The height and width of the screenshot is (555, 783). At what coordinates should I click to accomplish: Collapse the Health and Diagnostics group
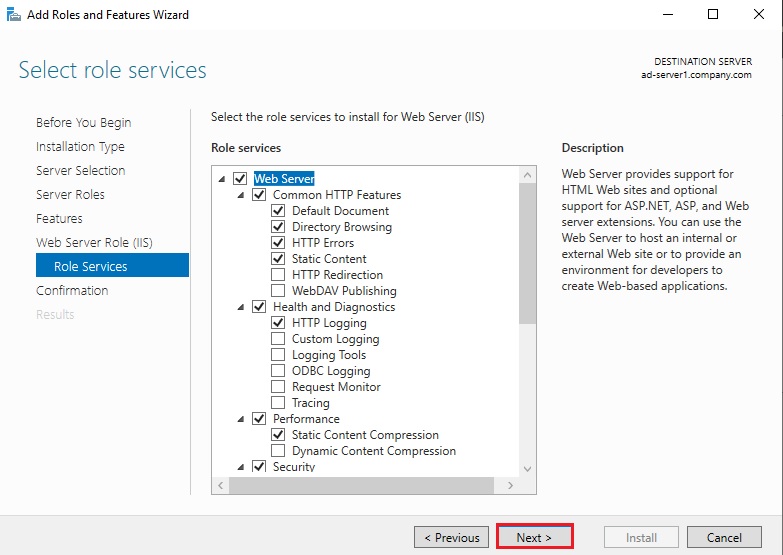click(241, 307)
